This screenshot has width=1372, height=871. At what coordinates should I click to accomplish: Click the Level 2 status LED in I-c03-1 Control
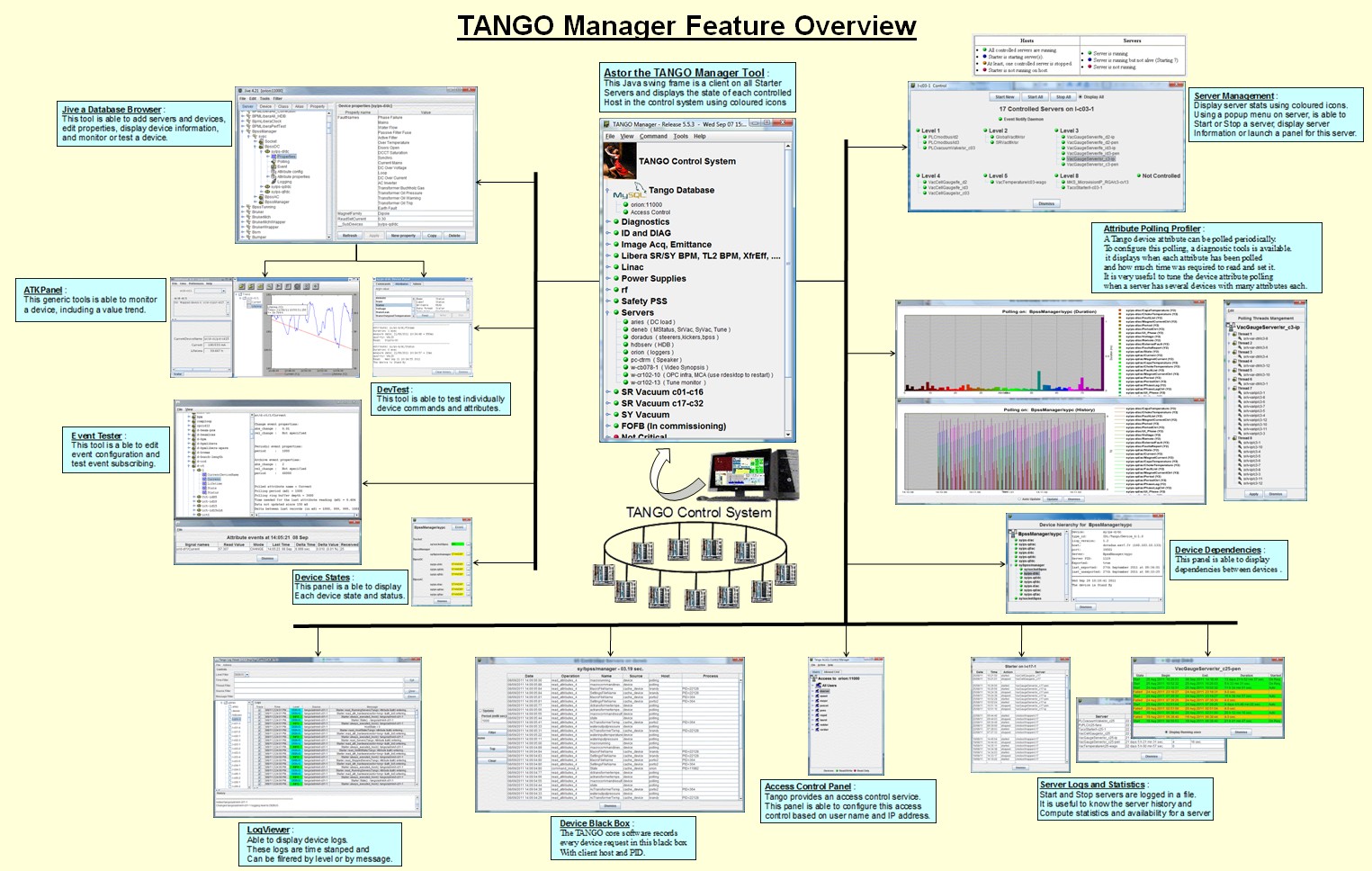point(985,130)
